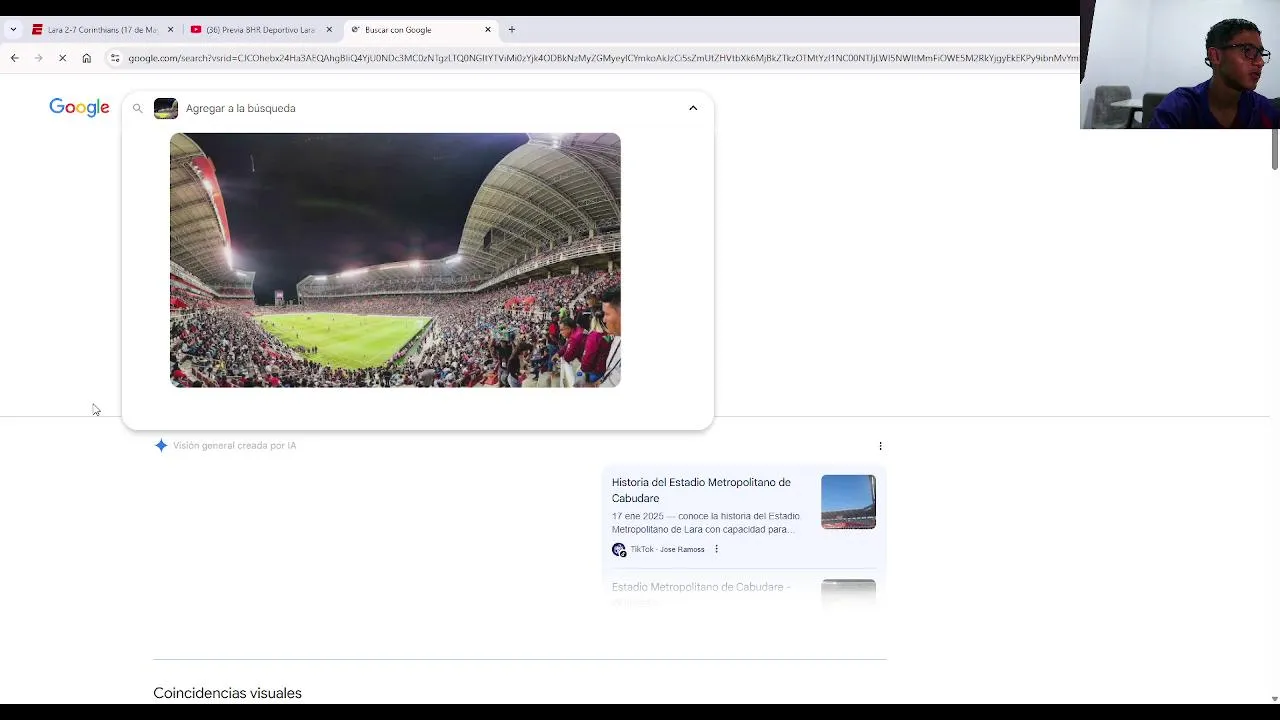Open the AI overview three-dot menu
1280x720 pixels.
point(880,446)
